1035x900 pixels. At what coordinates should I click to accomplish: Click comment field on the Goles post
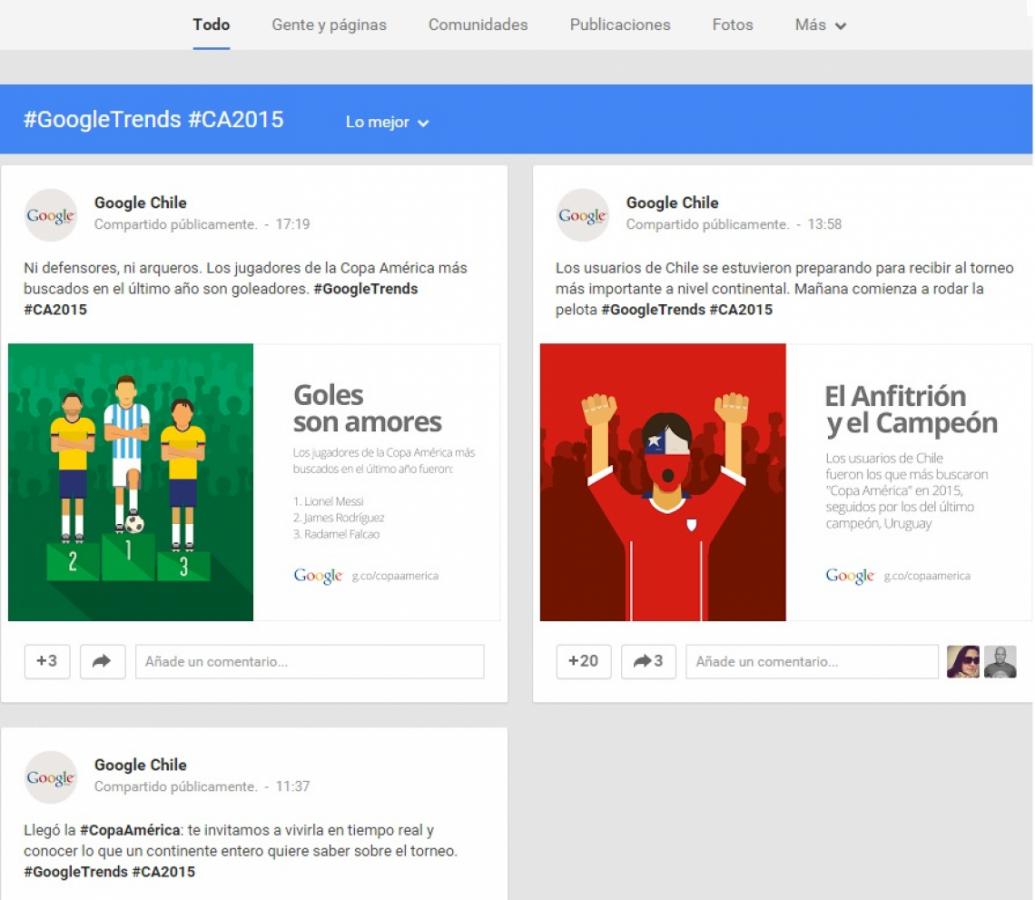pos(310,661)
